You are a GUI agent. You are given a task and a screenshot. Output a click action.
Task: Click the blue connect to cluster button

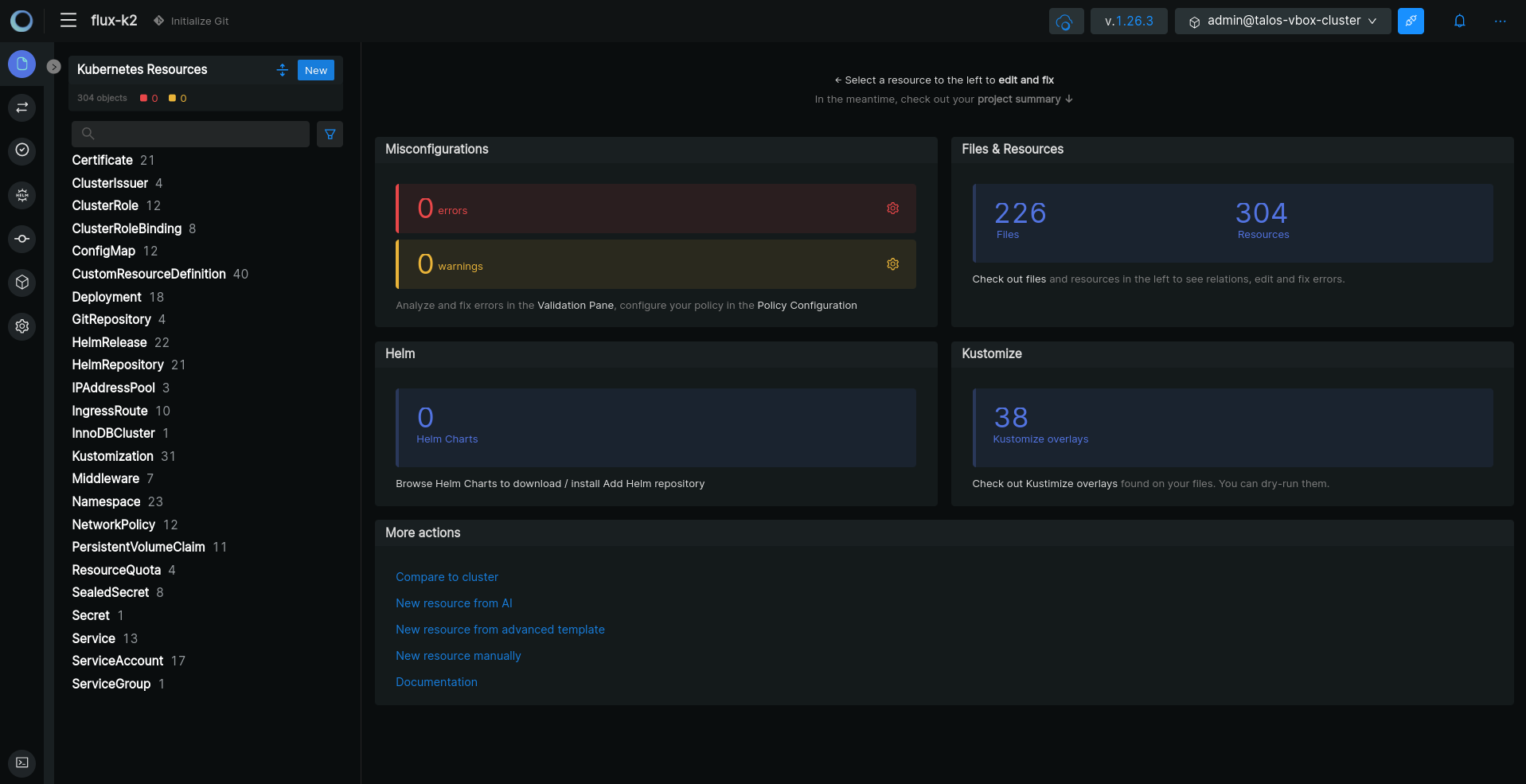(1411, 21)
